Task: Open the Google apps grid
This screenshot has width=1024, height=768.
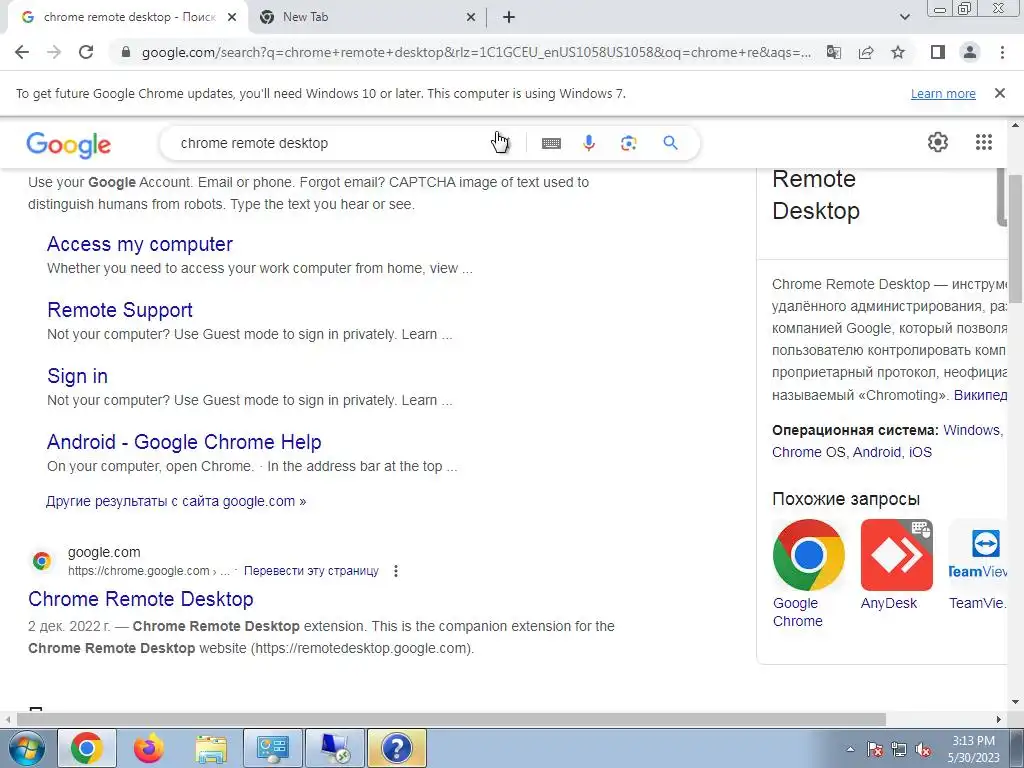Action: coord(984,142)
